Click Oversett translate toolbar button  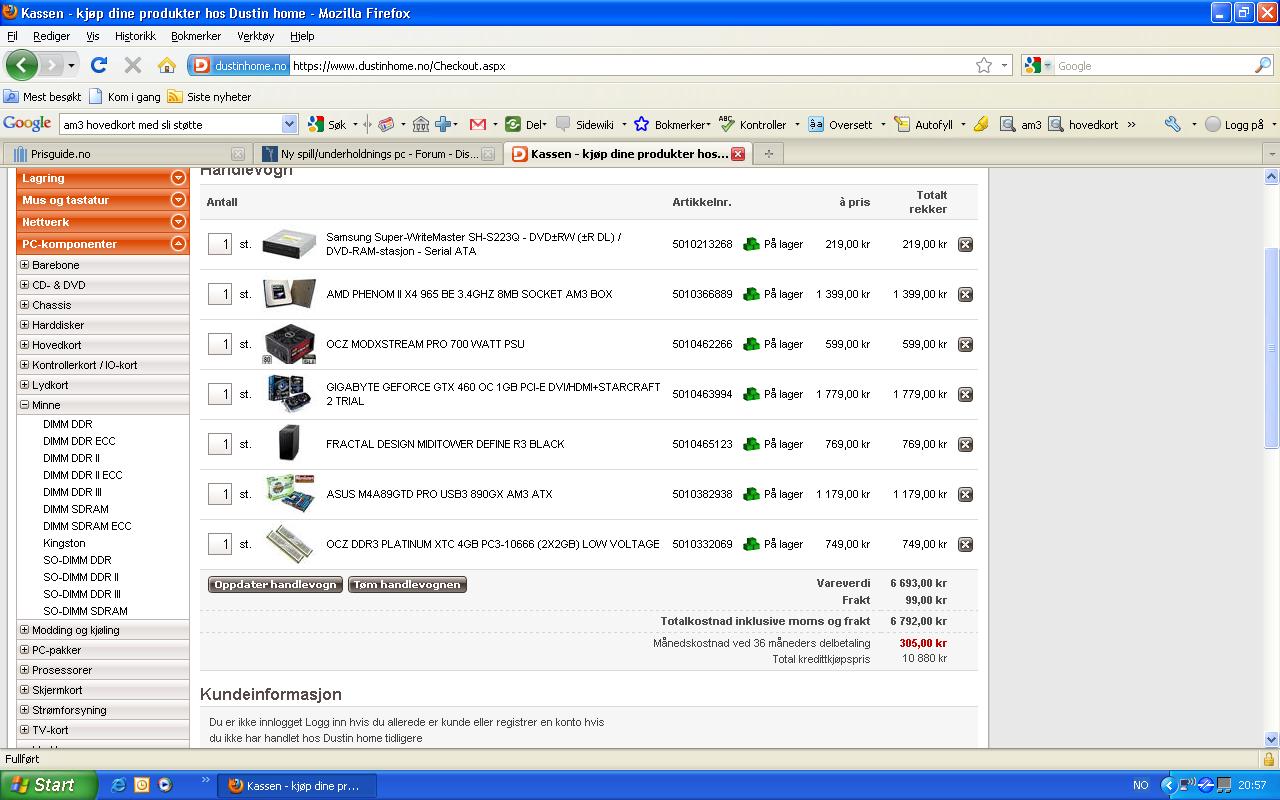(840, 124)
